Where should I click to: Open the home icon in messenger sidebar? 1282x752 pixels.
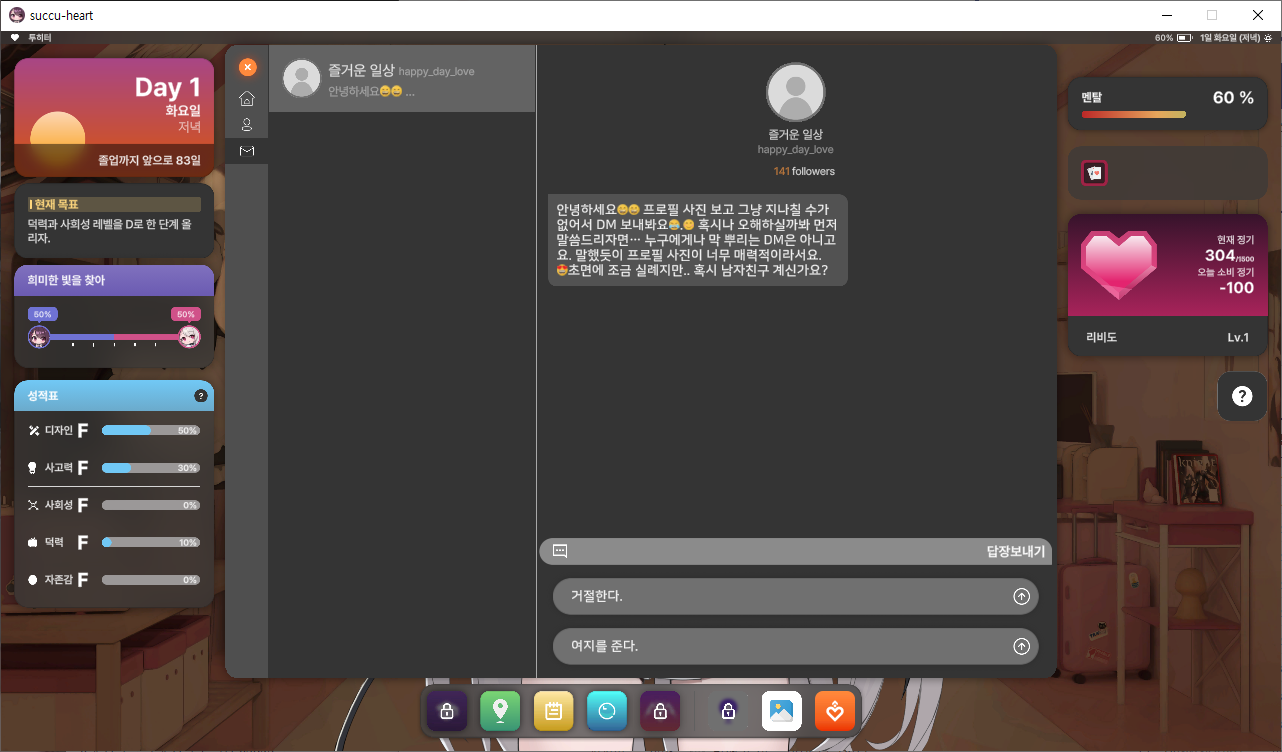(247, 98)
